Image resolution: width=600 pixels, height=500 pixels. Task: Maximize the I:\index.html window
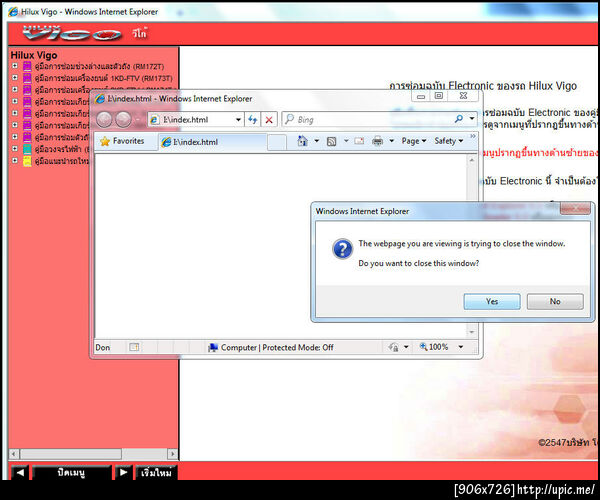coord(439,96)
